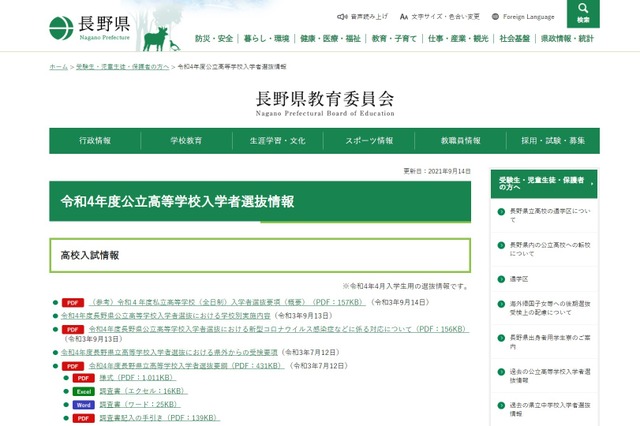Click PDF icon beside 調査書記入の手引き
Image resolution: width=640 pixels, height=426 pixels.
pyautogui.click(x=83, y=418)
